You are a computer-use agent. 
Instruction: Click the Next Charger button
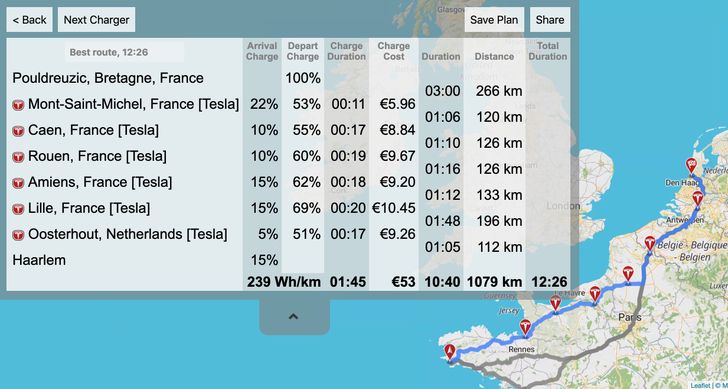(97, 19)
